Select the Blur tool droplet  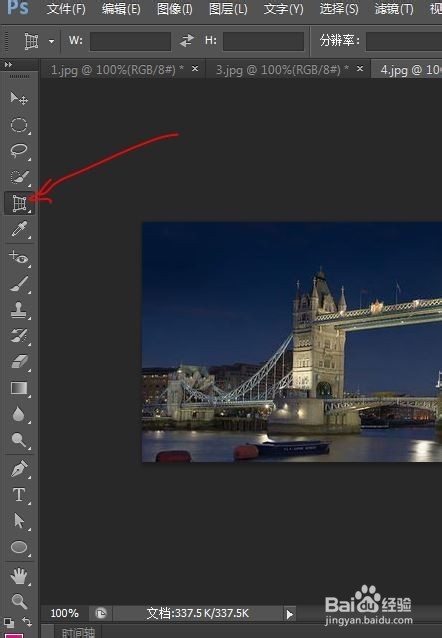click(x=19, y=414)
